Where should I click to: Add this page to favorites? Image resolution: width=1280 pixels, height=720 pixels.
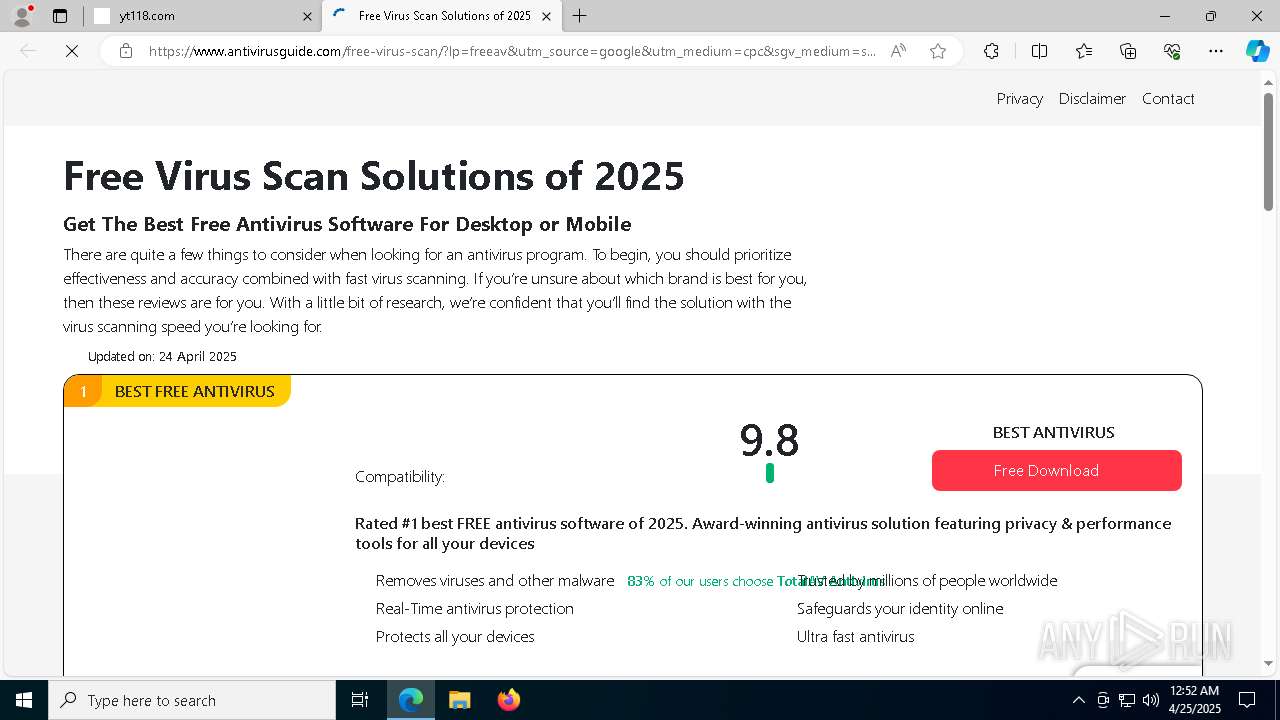tap(938, 51)
